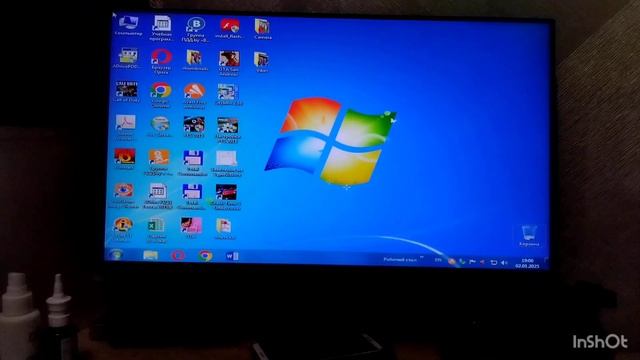
Task: Launch the orange Avast Free Antivirus shortcut
Action: (194, 96)
